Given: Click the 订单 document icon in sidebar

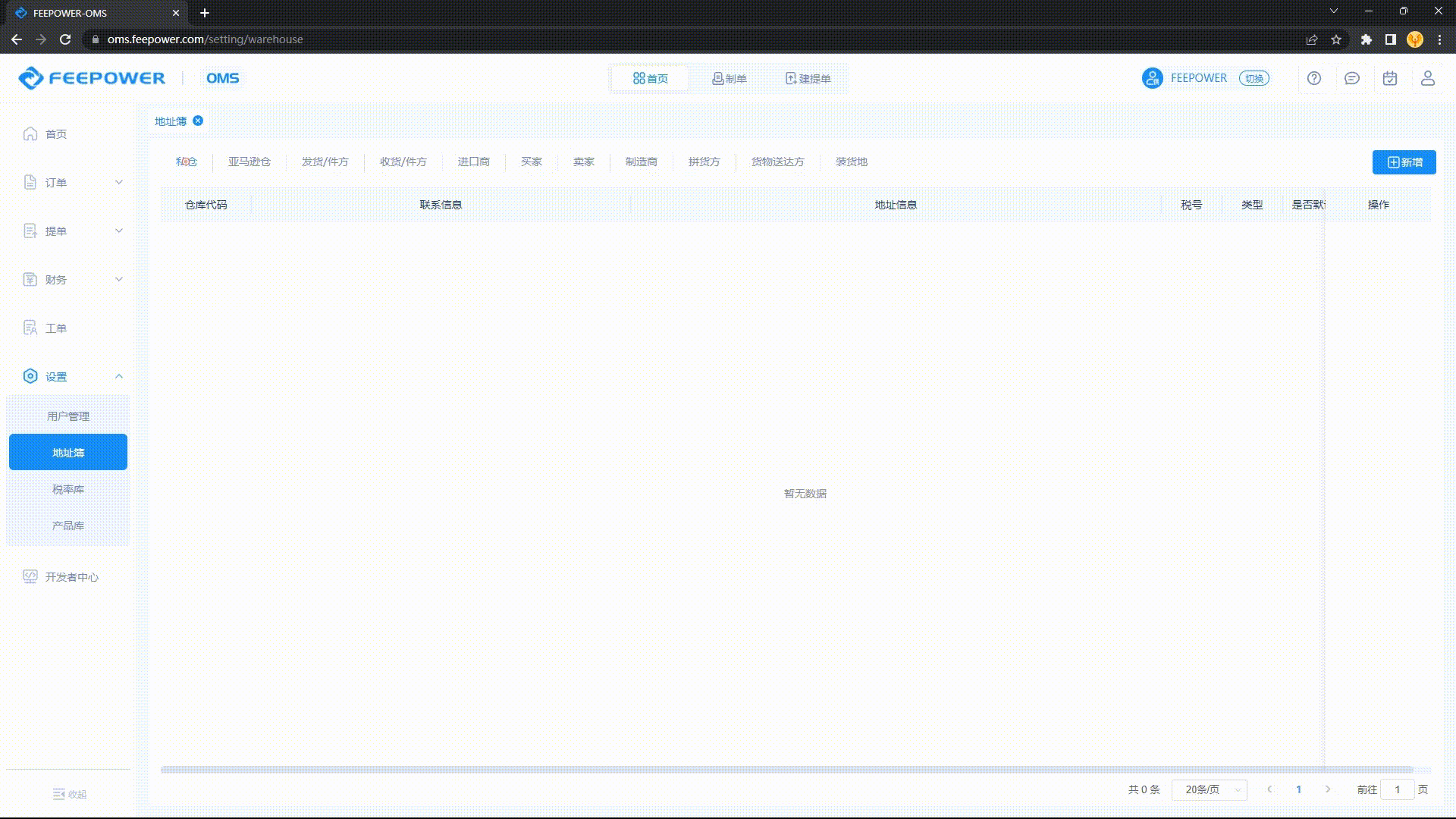Looking at the screenshot, I should pos(30,182).
